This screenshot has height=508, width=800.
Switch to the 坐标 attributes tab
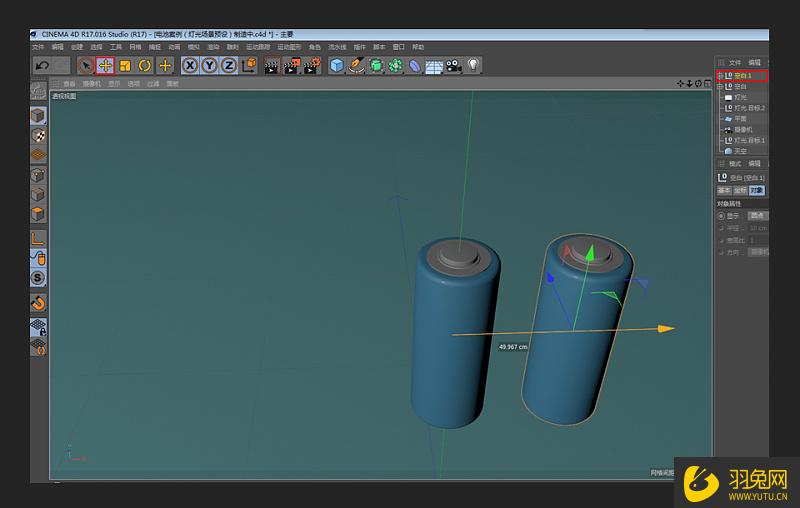pos(740,190)
